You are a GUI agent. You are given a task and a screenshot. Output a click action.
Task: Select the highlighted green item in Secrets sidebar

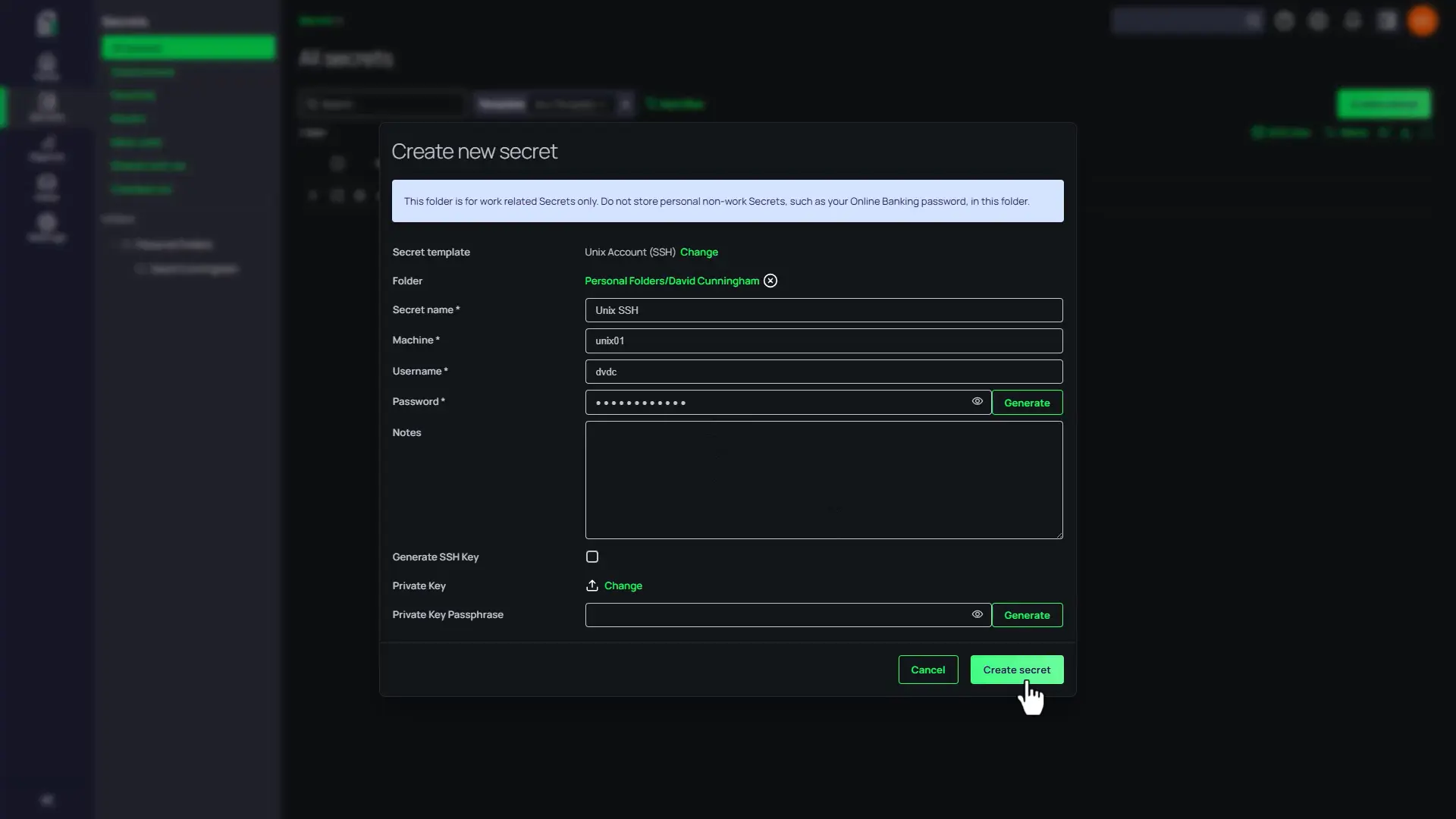[188, 48]
